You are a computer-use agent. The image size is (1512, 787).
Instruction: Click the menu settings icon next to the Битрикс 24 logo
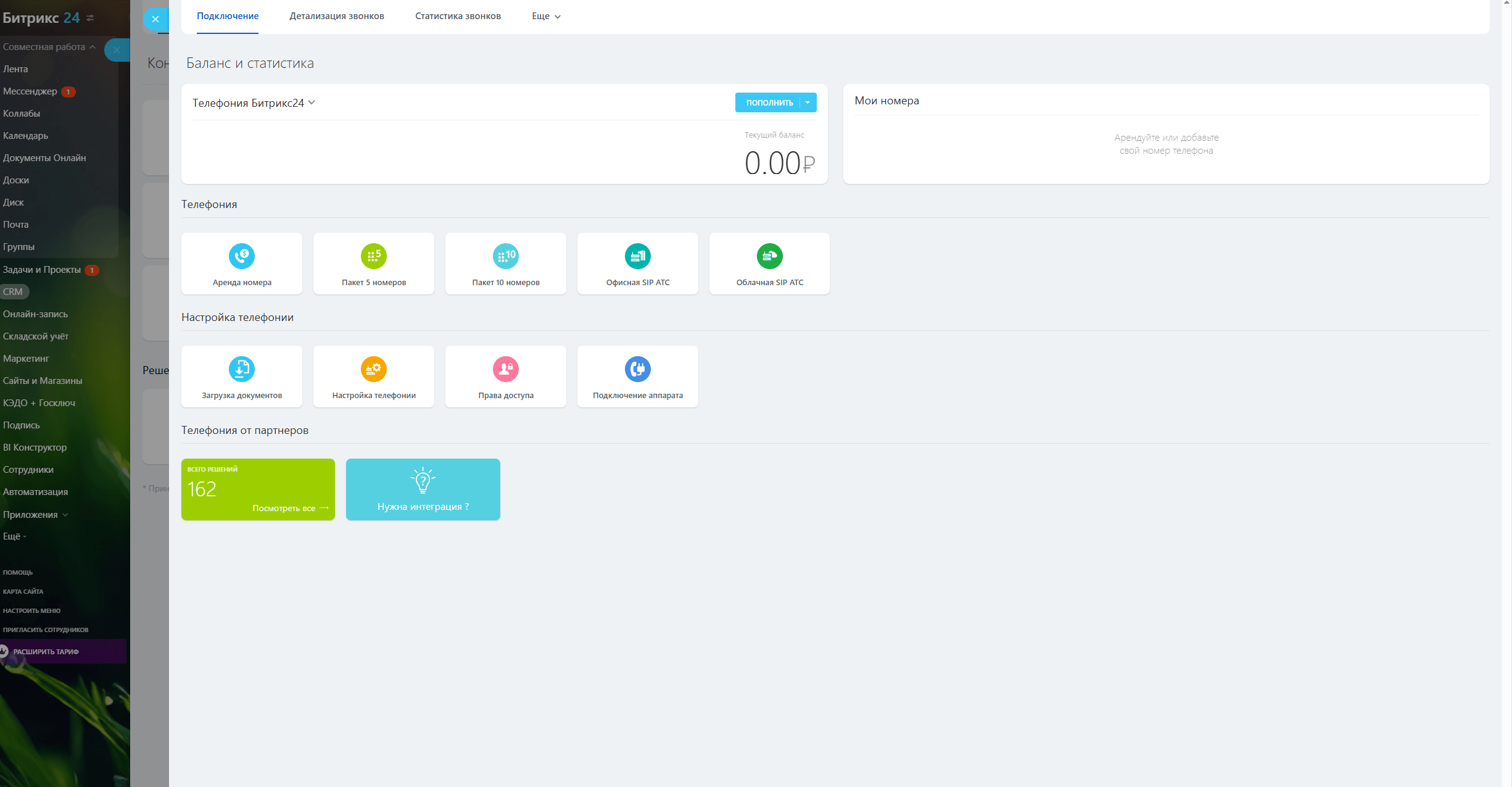pyautogui.click(x=91, y=18)
